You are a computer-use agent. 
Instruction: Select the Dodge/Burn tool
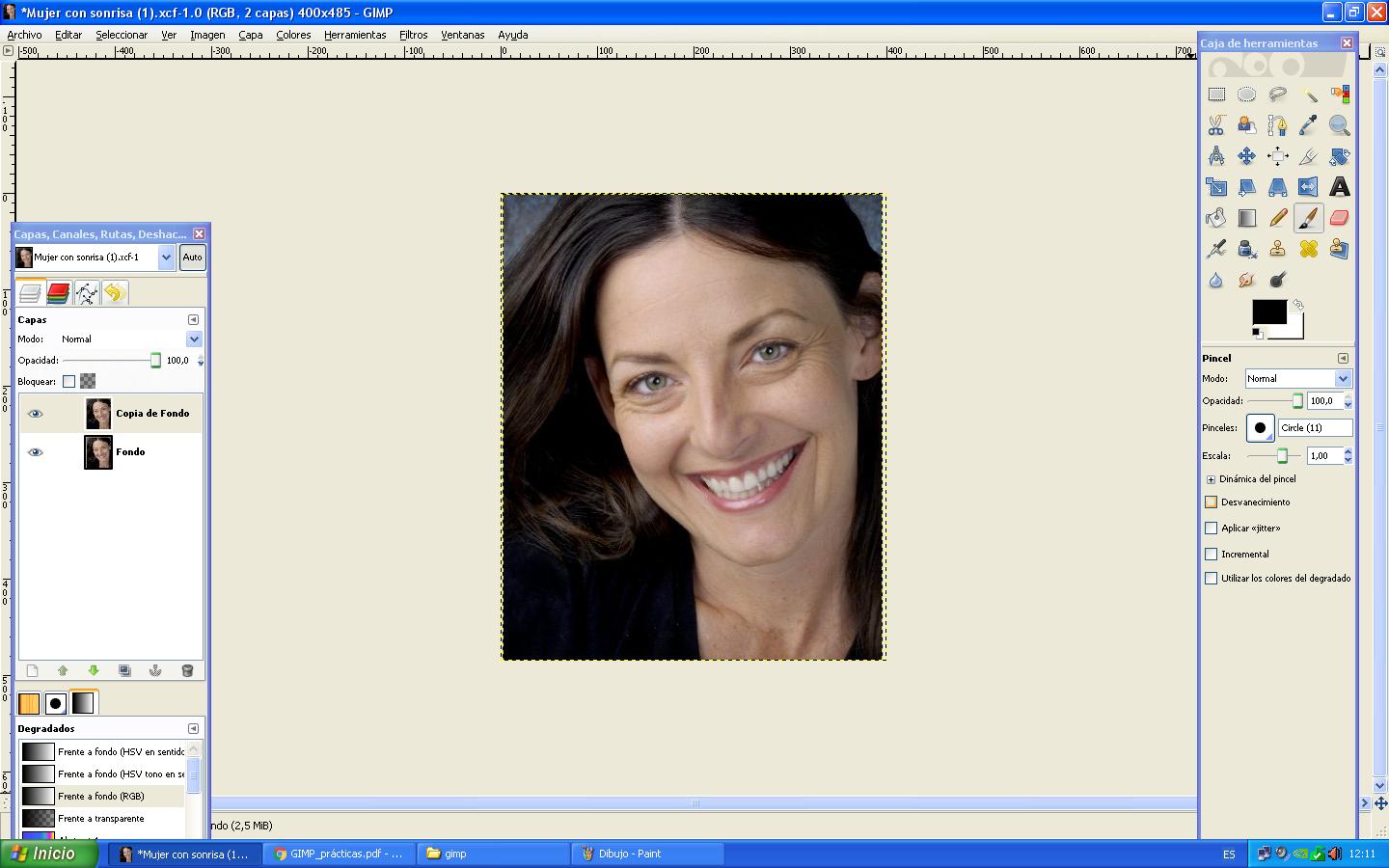[1278, 280]
